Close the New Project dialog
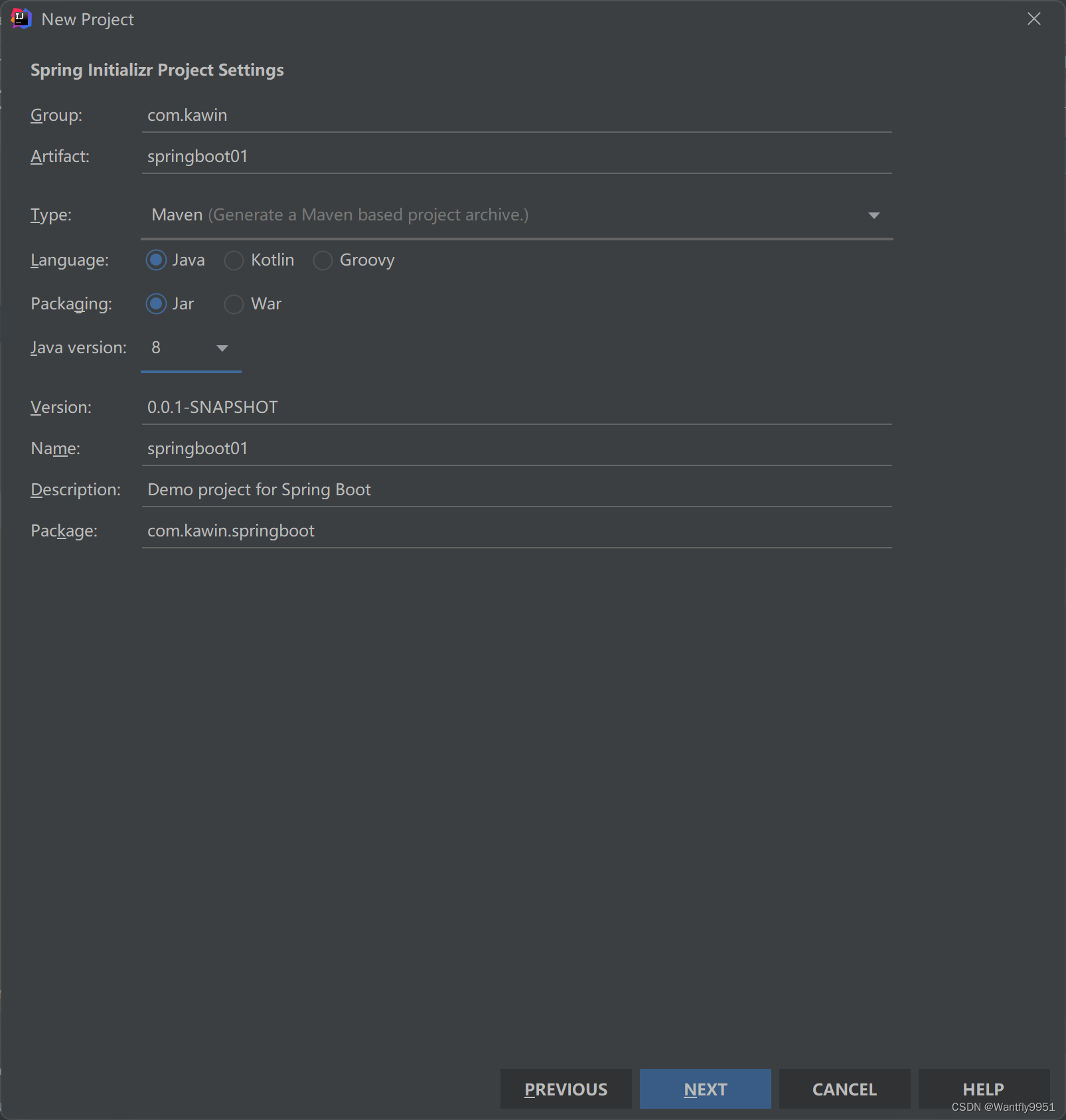 click(x=1033, y=19)
